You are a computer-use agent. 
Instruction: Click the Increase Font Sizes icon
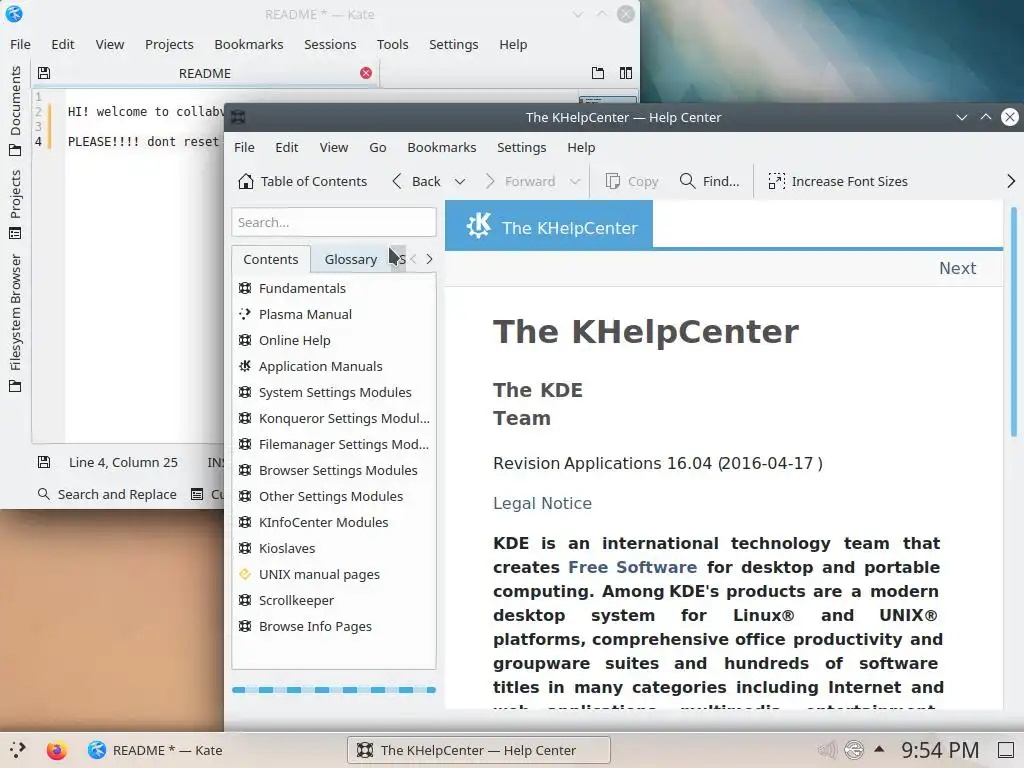pyautogui.click(x=776, y=182)
